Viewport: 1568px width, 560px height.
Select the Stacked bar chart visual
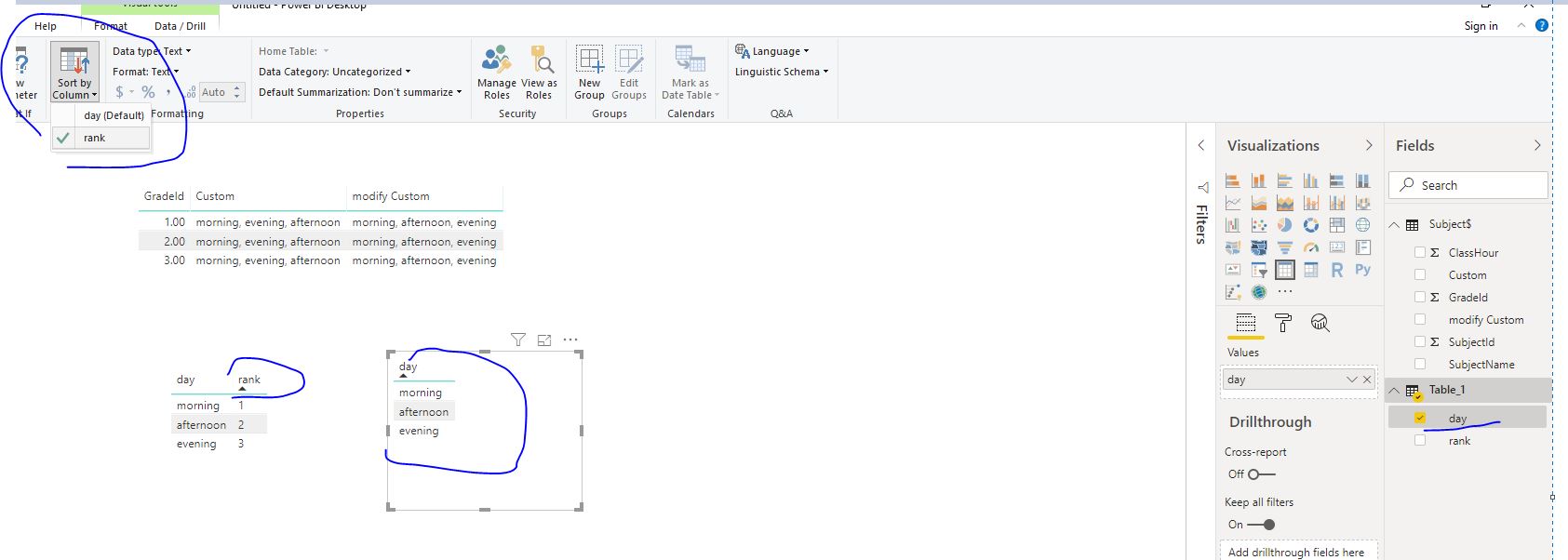[x=1233, y=180]
